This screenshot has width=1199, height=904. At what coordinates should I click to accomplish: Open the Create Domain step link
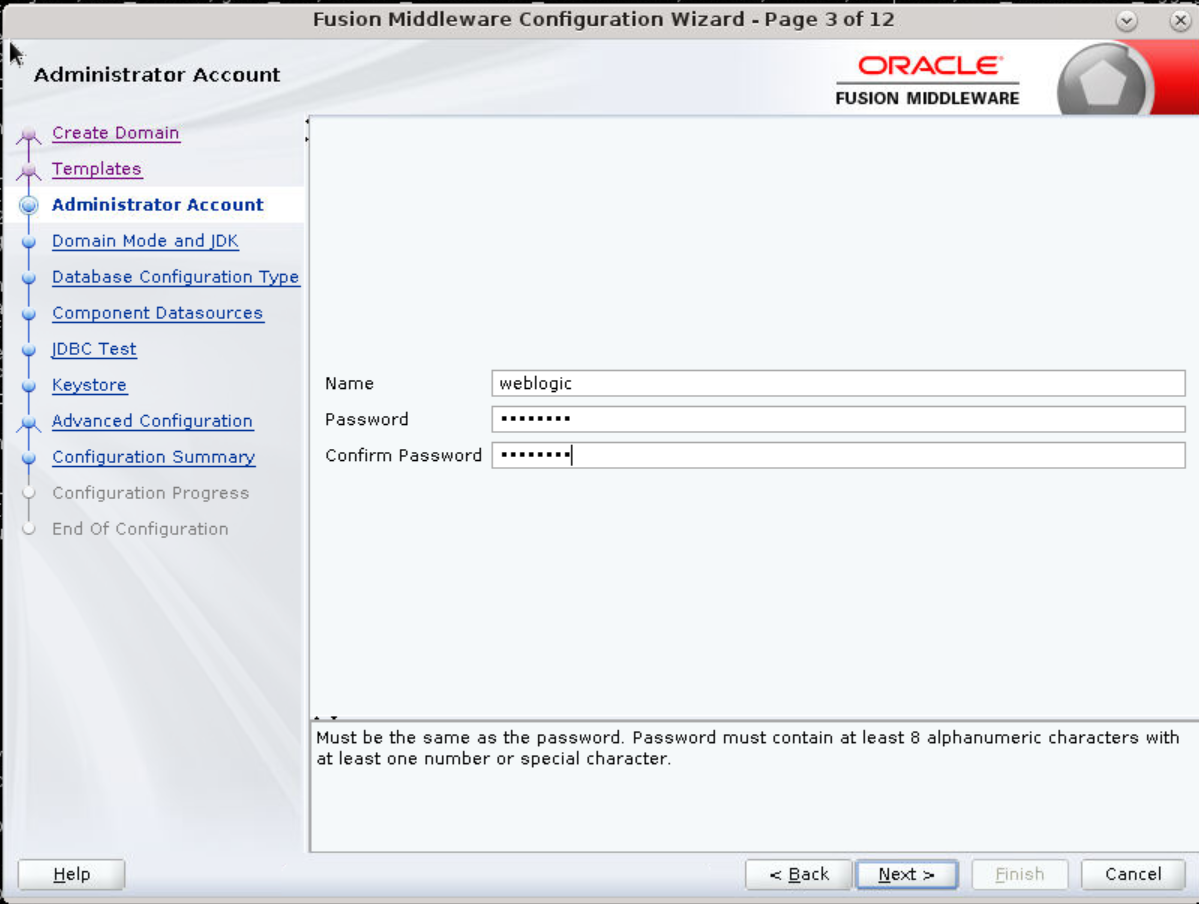(115, 133)
